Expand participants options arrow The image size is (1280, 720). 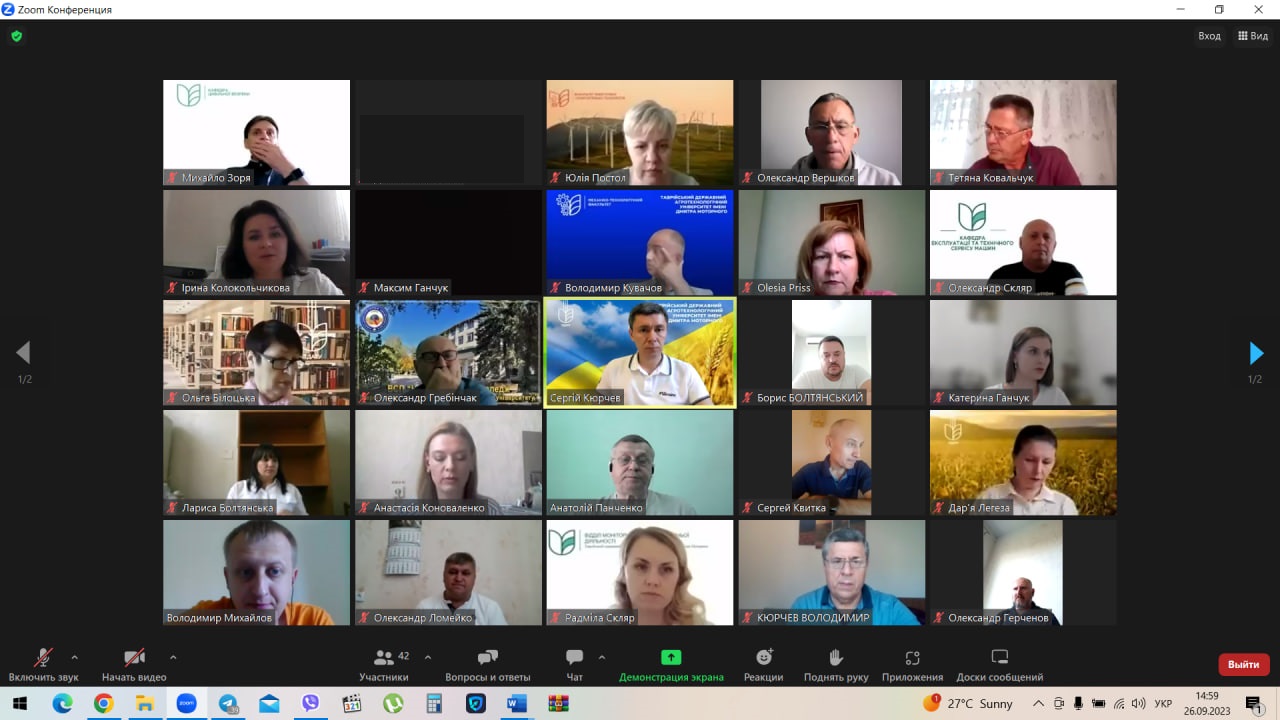tap(428, 657)
